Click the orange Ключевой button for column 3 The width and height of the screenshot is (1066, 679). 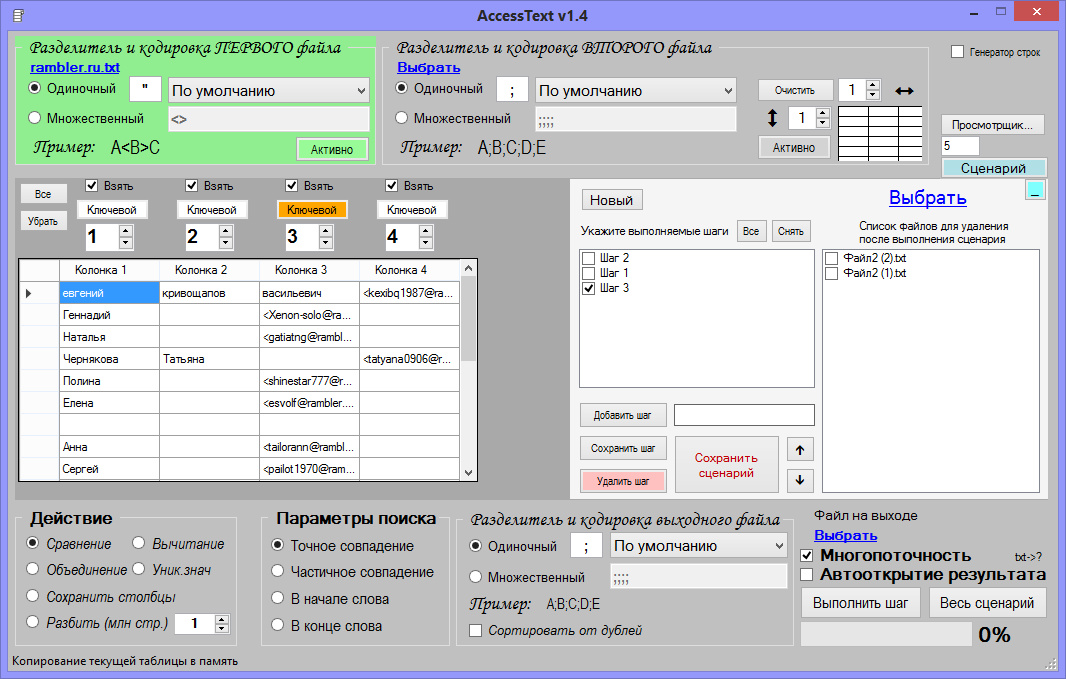pyautogui.click(x=311, y=210)
